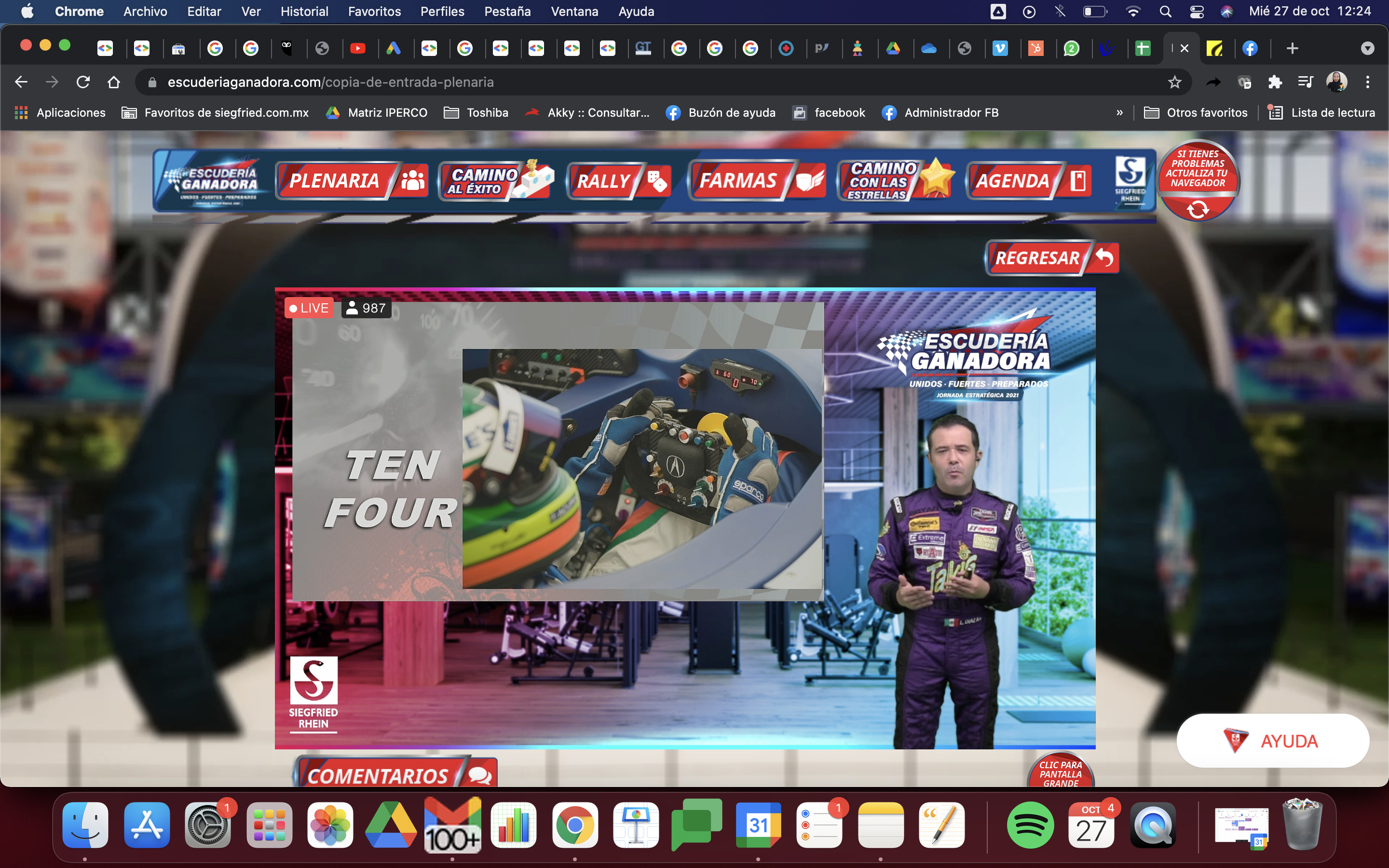Click the REGRESAR back button
Screen dimensions: 1389x868
[1052, 258]
